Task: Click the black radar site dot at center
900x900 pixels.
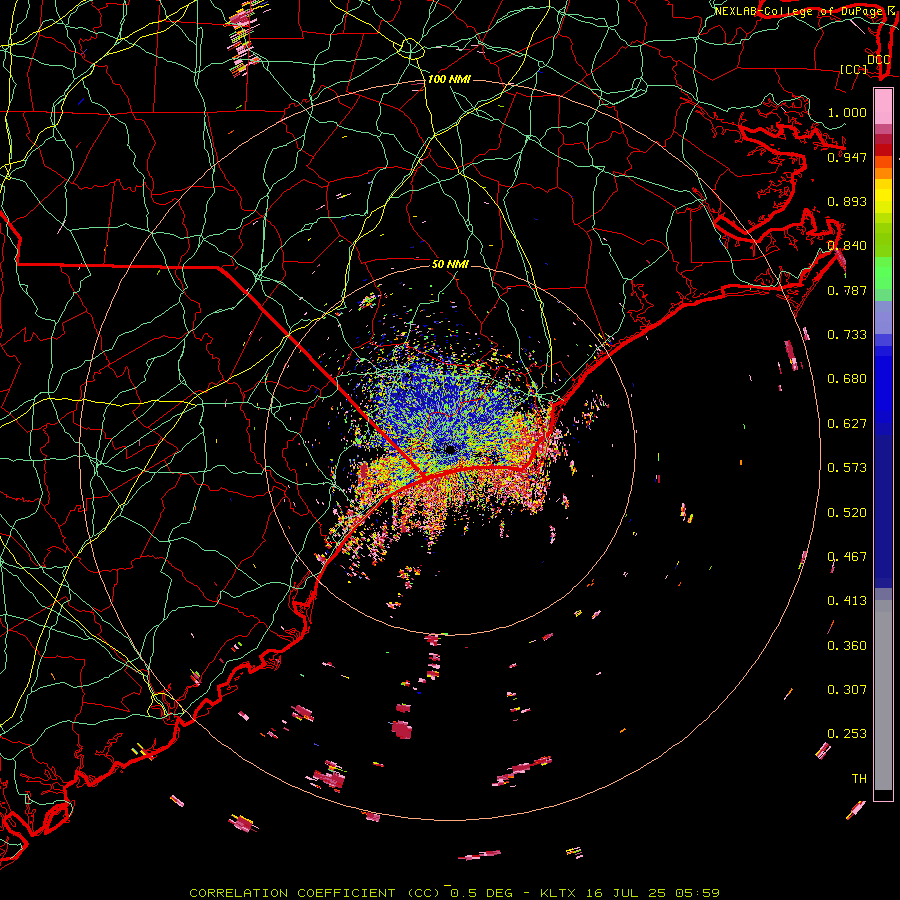Action: coord(450,449)
